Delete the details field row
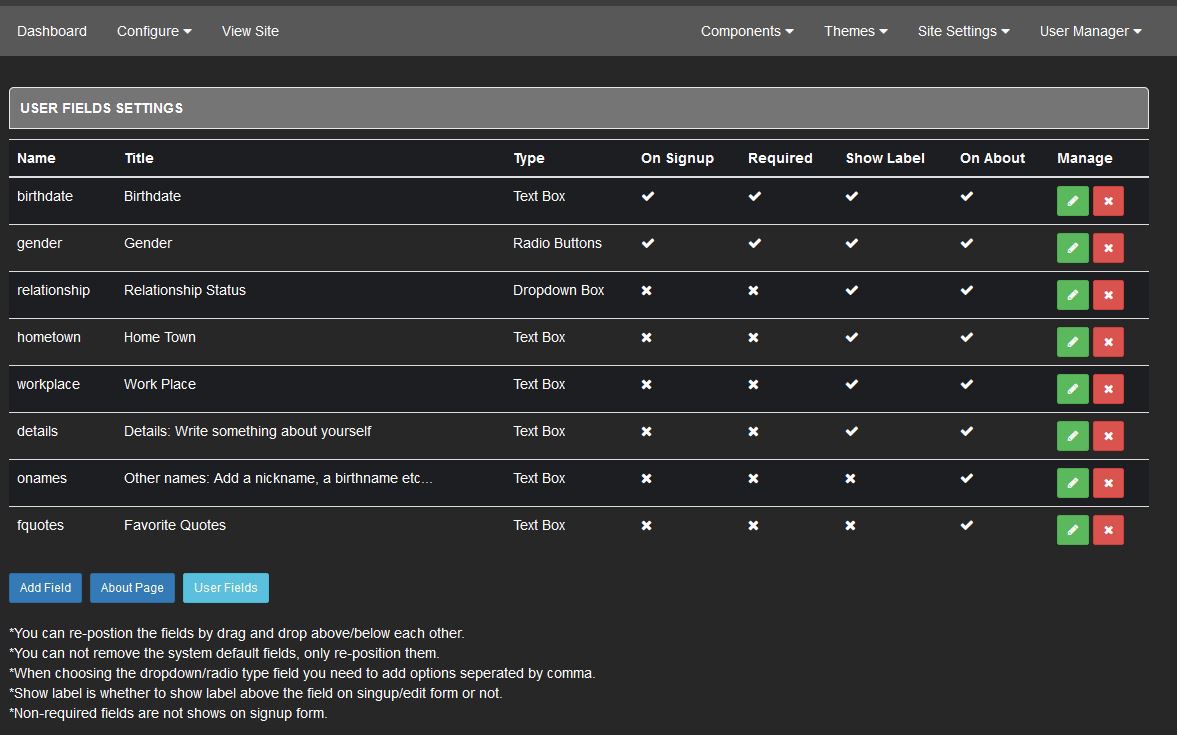The height and width of the screenshot is (735, 1177). tap(1108, 436)
